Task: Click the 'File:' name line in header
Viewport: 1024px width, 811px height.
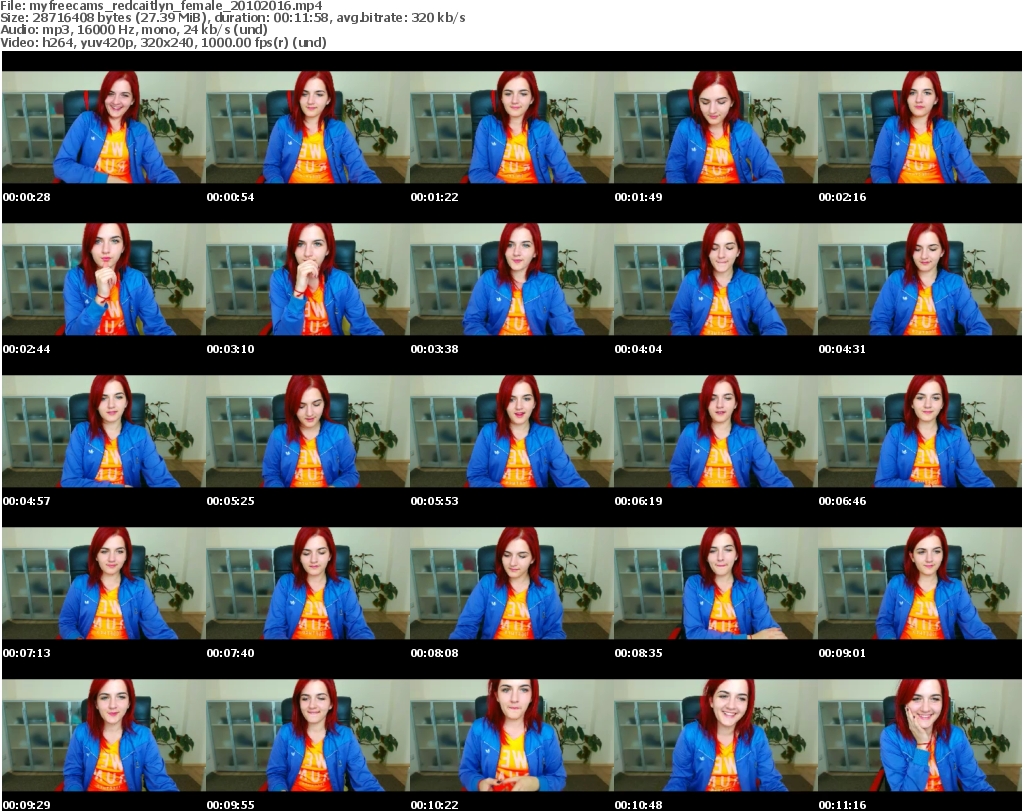Action: [x=161, y=6]
